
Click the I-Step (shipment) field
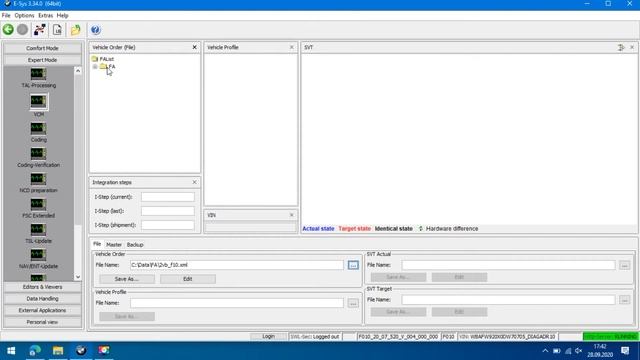pyautogui.click(x=168, y=225)
